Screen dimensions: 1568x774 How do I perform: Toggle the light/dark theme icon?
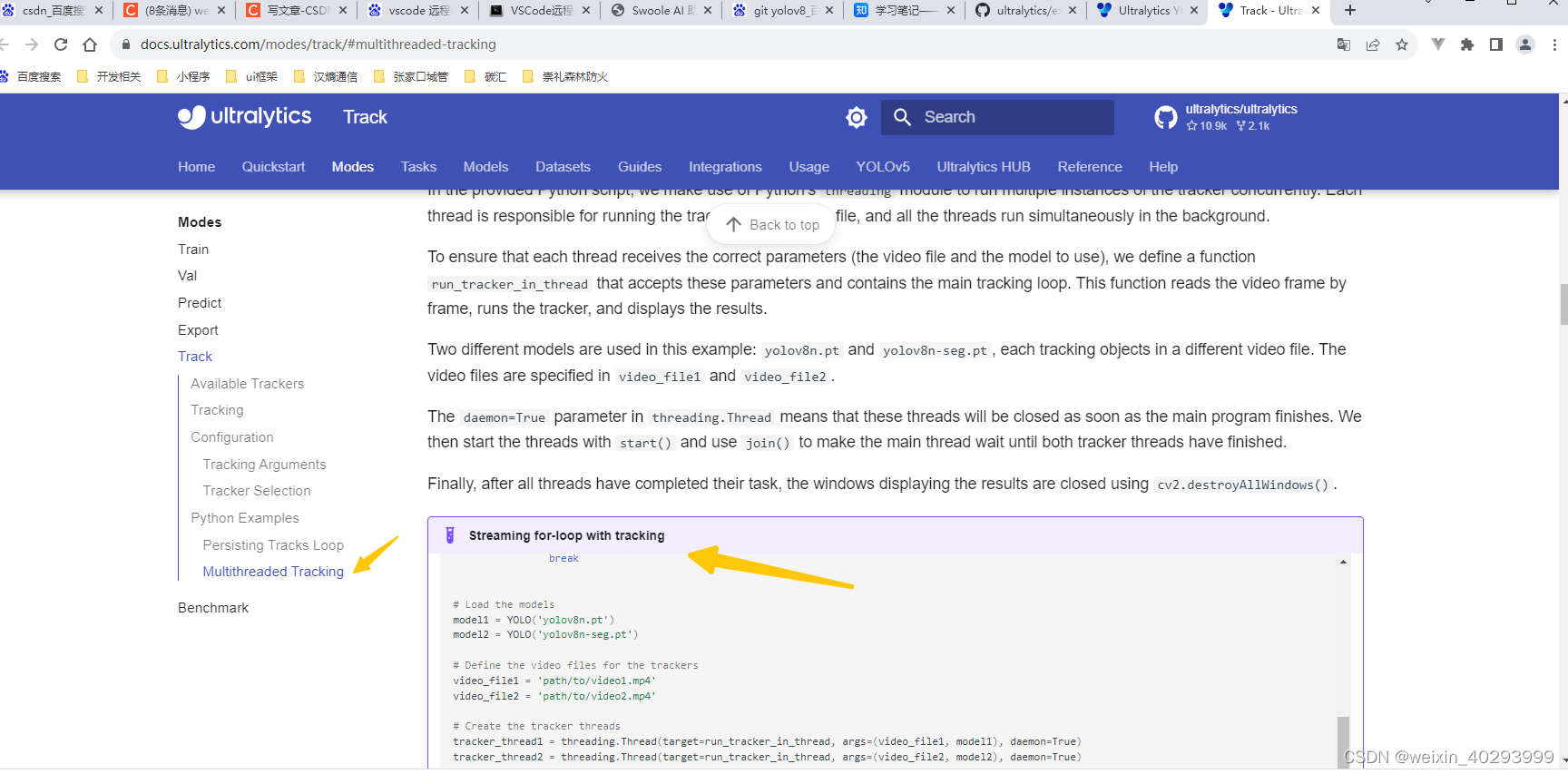(857, 117)
